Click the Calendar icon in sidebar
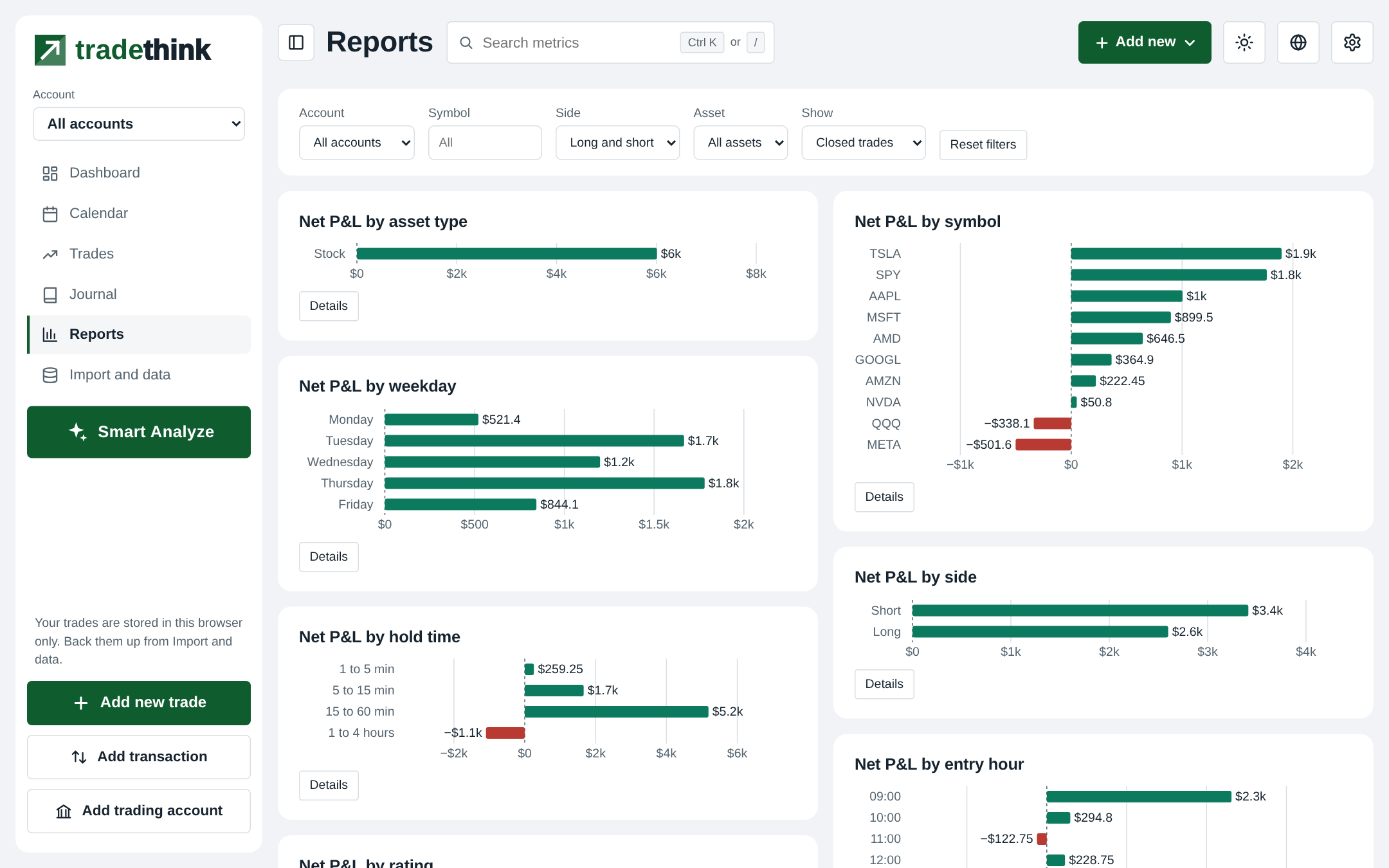This screenshot has height=868, width=1389. (50, 214)
